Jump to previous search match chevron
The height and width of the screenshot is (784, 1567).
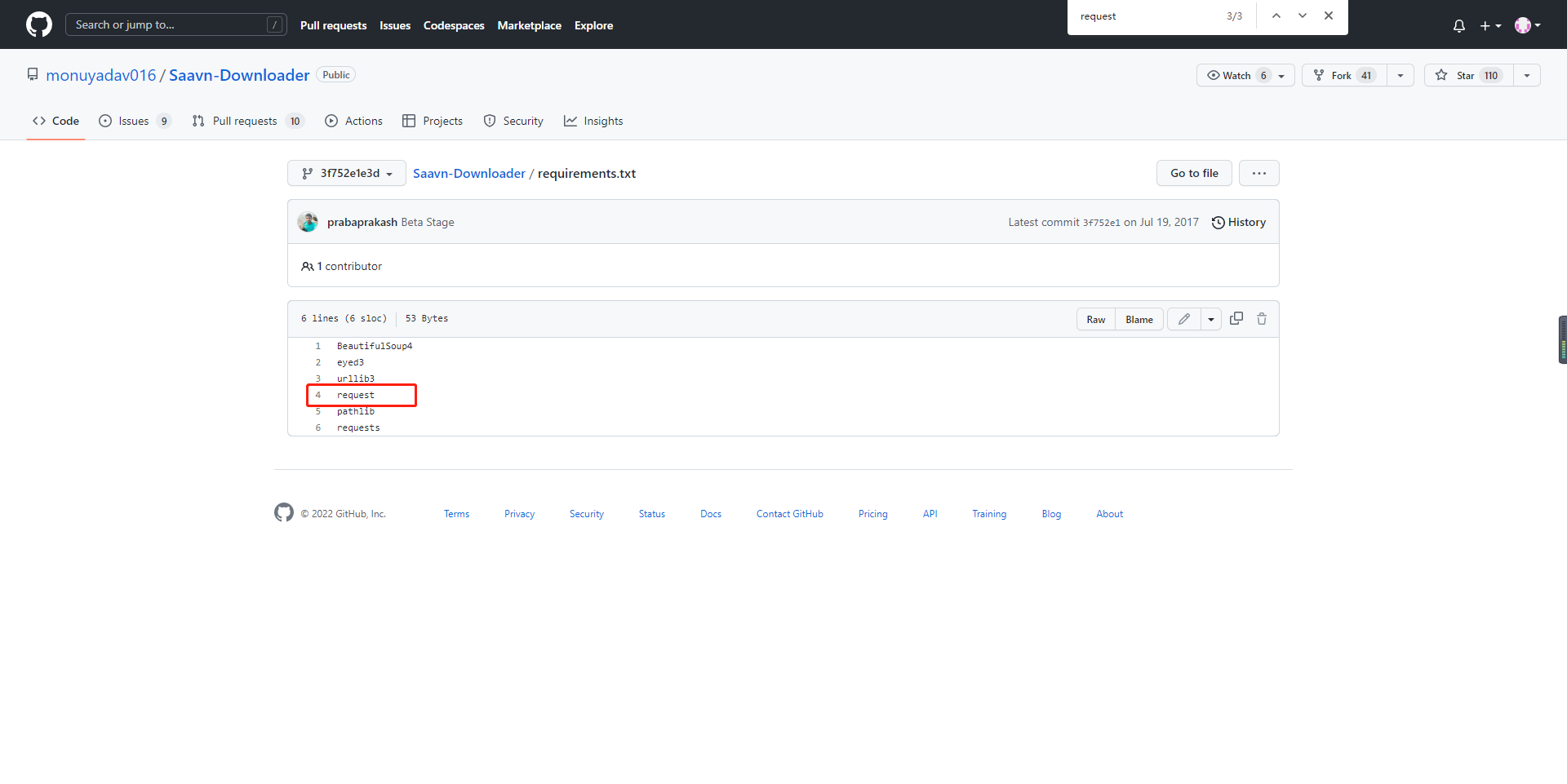pos(1276,15)
